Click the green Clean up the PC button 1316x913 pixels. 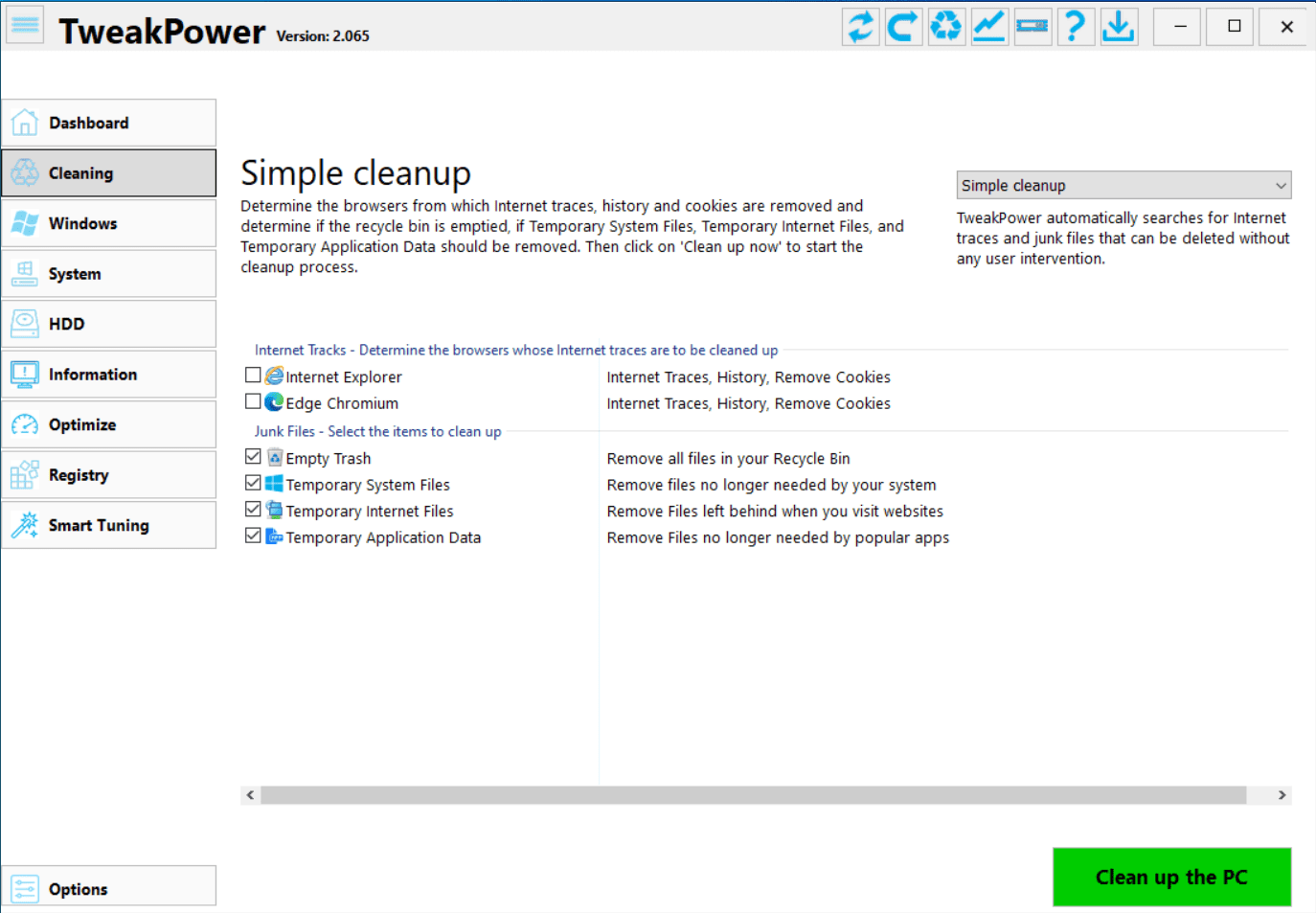click(1172, 878)
